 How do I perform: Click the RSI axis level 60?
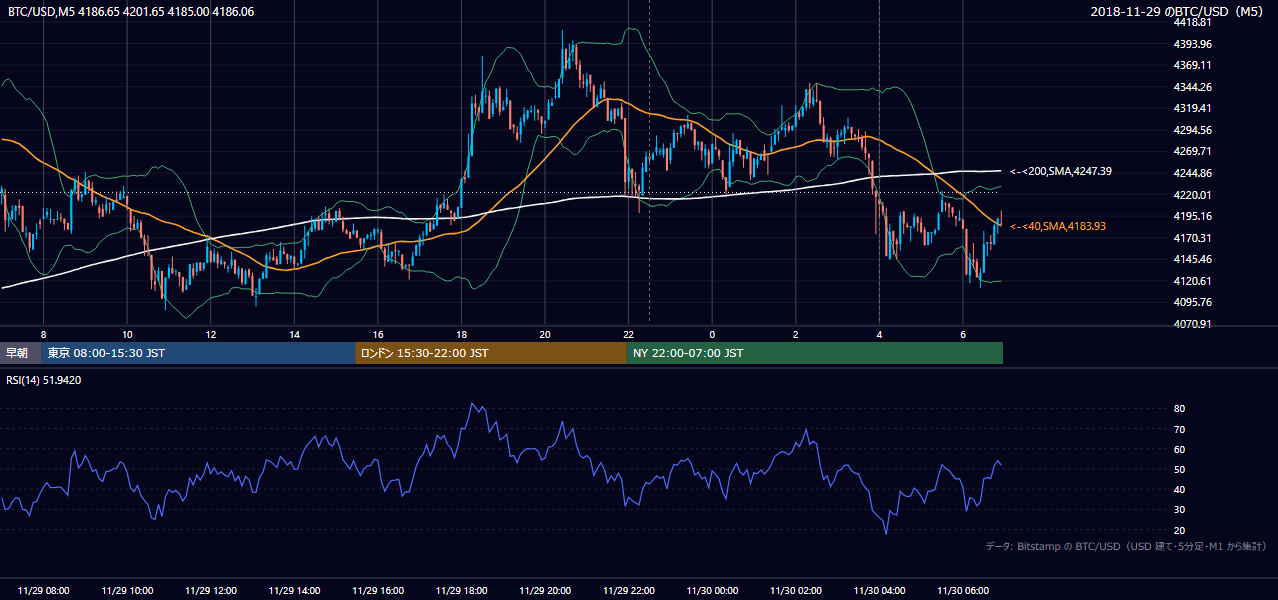point(1179,450)
